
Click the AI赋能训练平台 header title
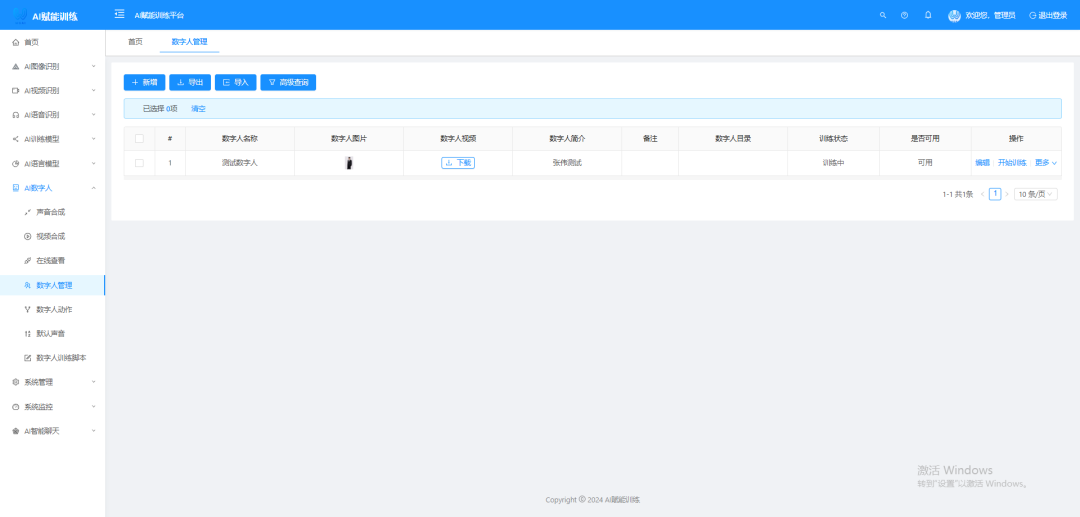(159, 15)
